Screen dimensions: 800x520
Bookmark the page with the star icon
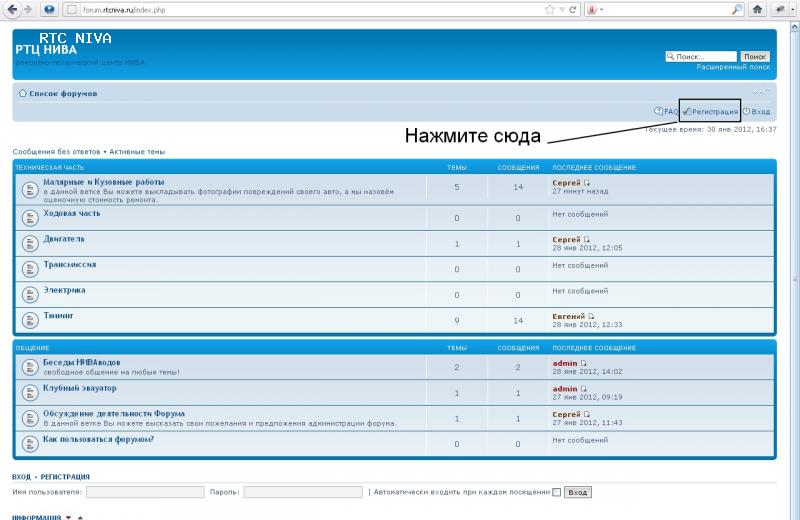[549, 10]
